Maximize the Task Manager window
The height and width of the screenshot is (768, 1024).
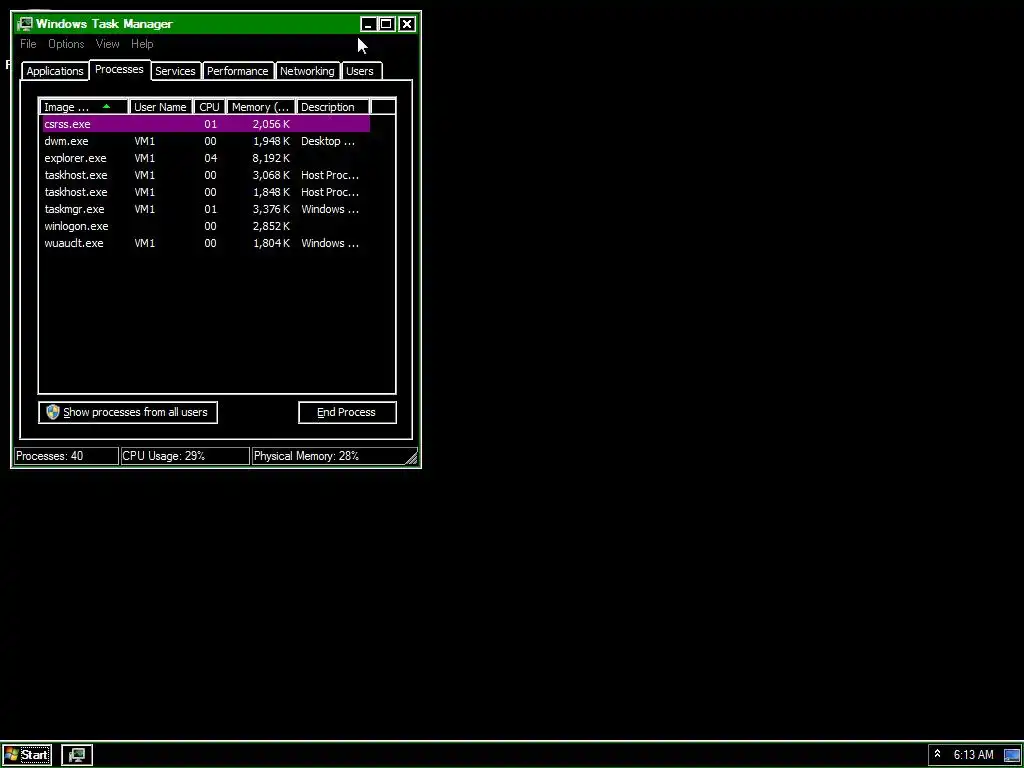[x=387, y=24]
